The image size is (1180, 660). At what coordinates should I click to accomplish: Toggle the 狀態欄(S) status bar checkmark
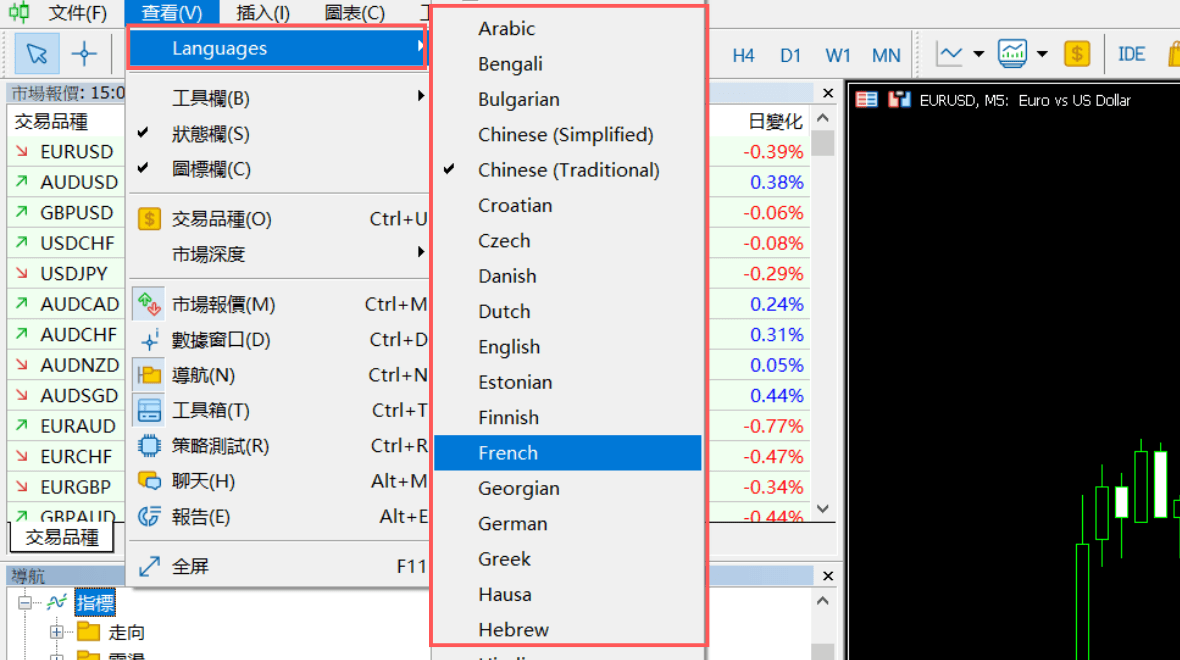[210, 134]
